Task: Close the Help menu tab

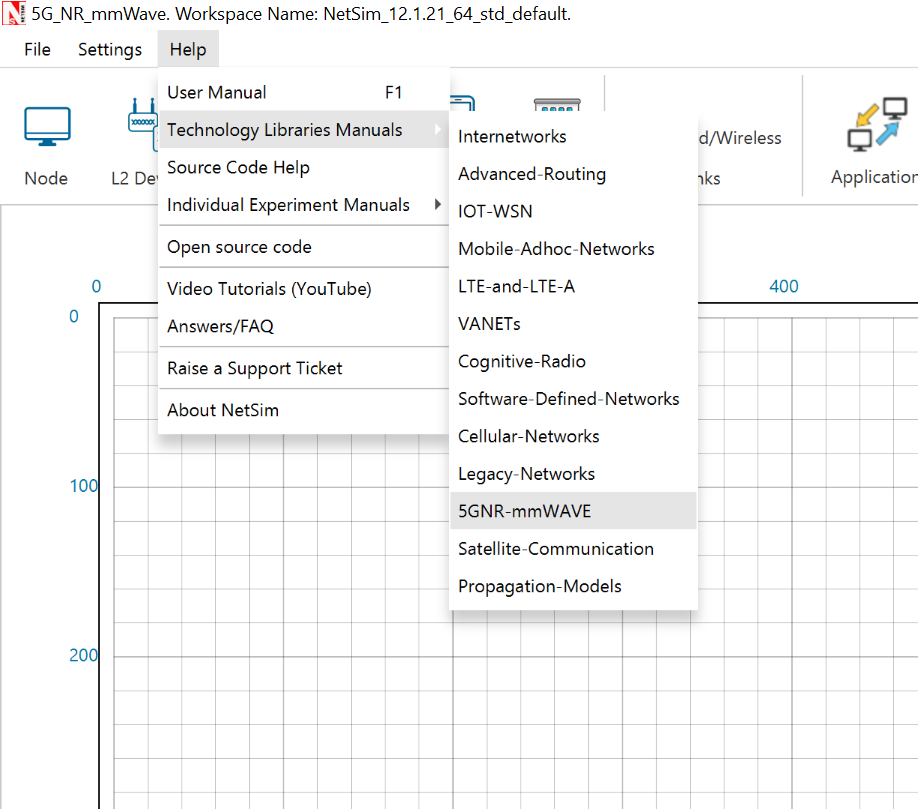Action: (x=188, y=50)
